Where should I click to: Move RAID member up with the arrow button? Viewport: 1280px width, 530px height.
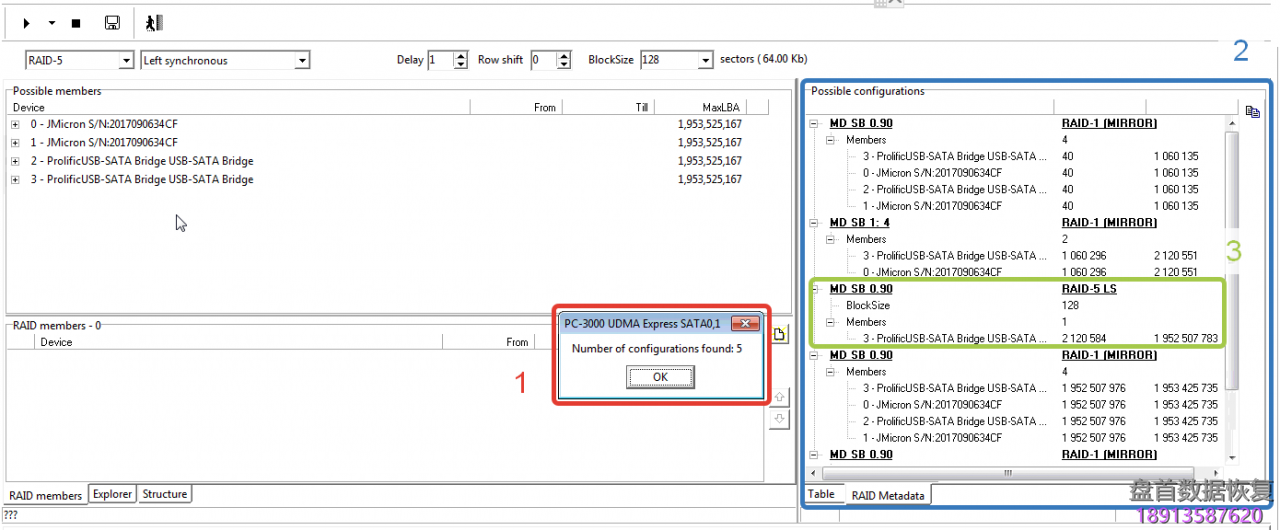781,397
